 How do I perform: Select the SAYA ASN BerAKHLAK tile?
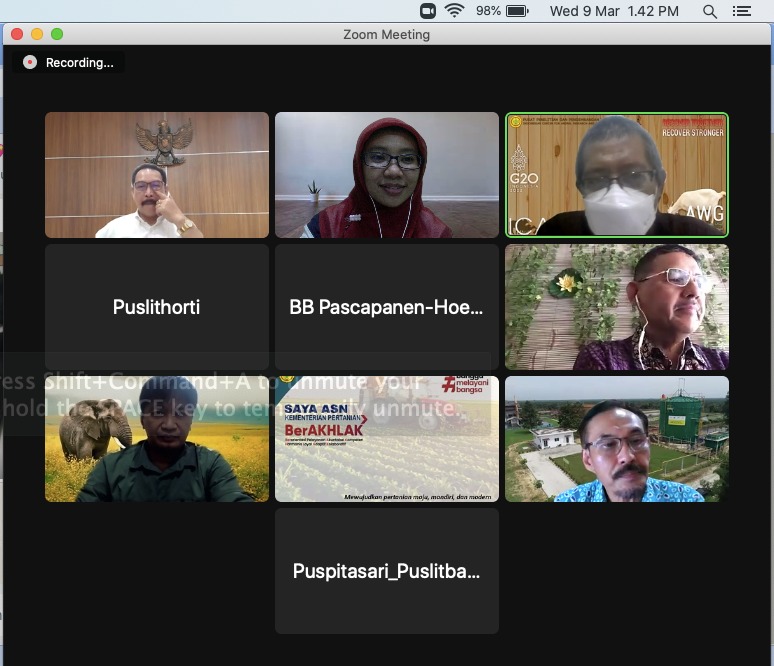[387, 439]
